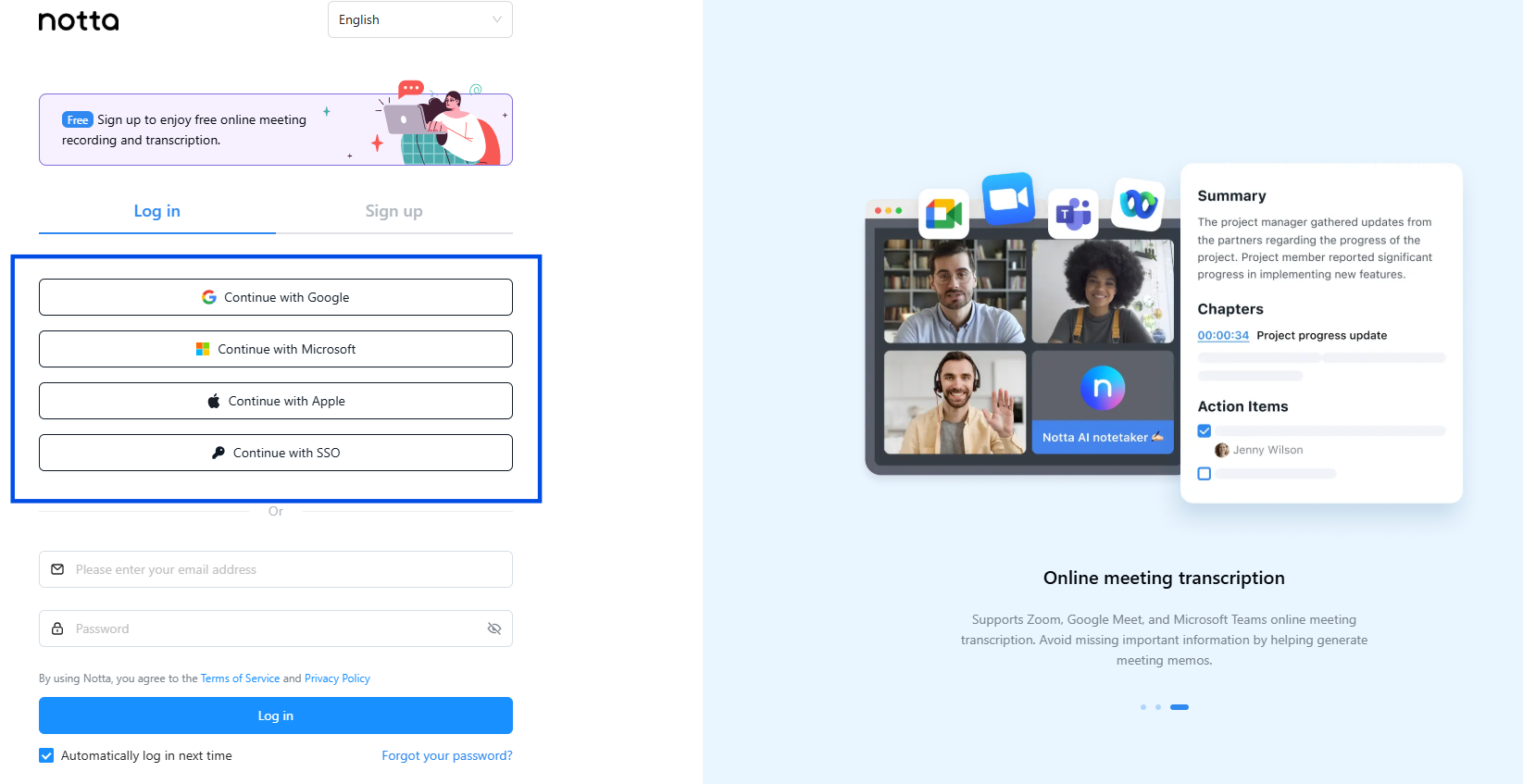
Task: Click the Notta logo
Action: coord(79,20)
